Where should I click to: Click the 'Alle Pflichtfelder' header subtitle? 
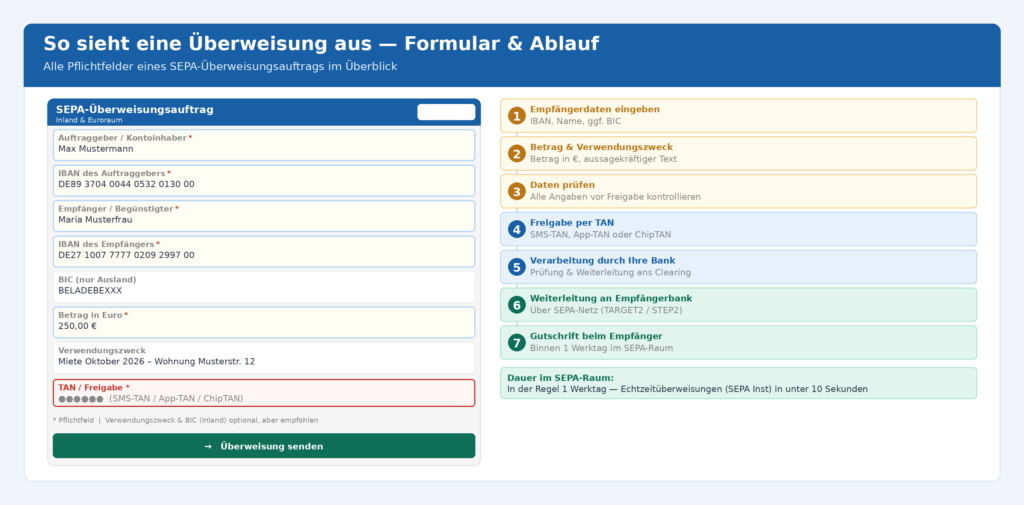click(220, 67)
